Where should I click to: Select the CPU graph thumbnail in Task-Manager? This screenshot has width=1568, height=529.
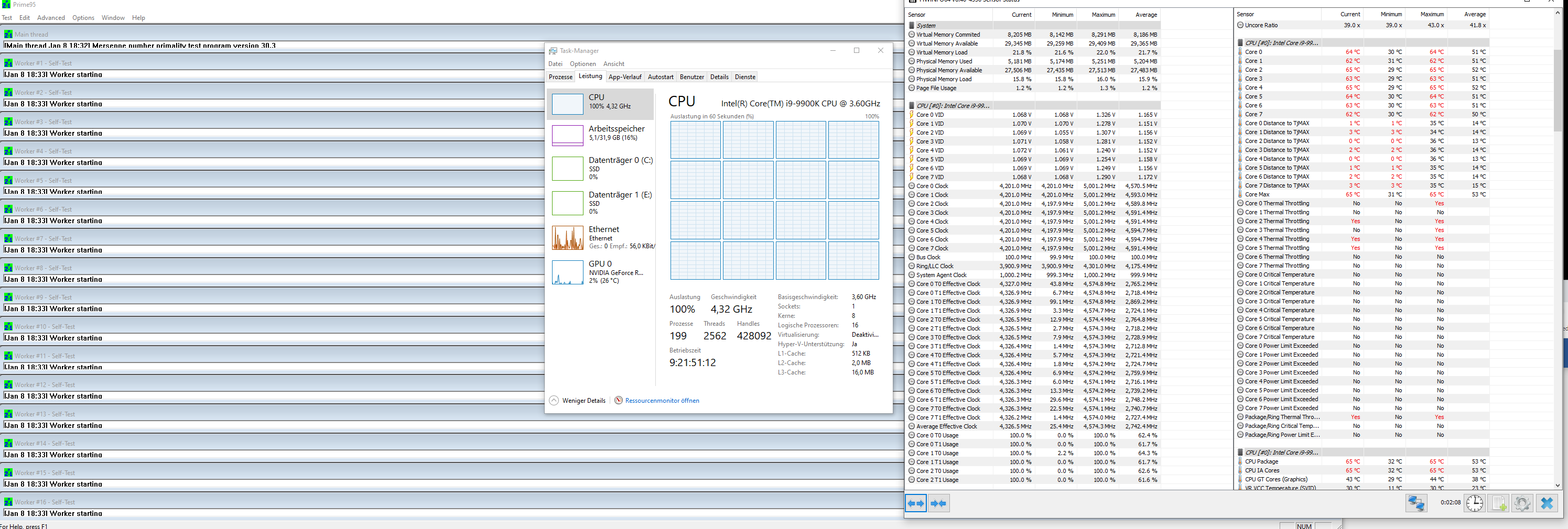(x=567, y=104)
